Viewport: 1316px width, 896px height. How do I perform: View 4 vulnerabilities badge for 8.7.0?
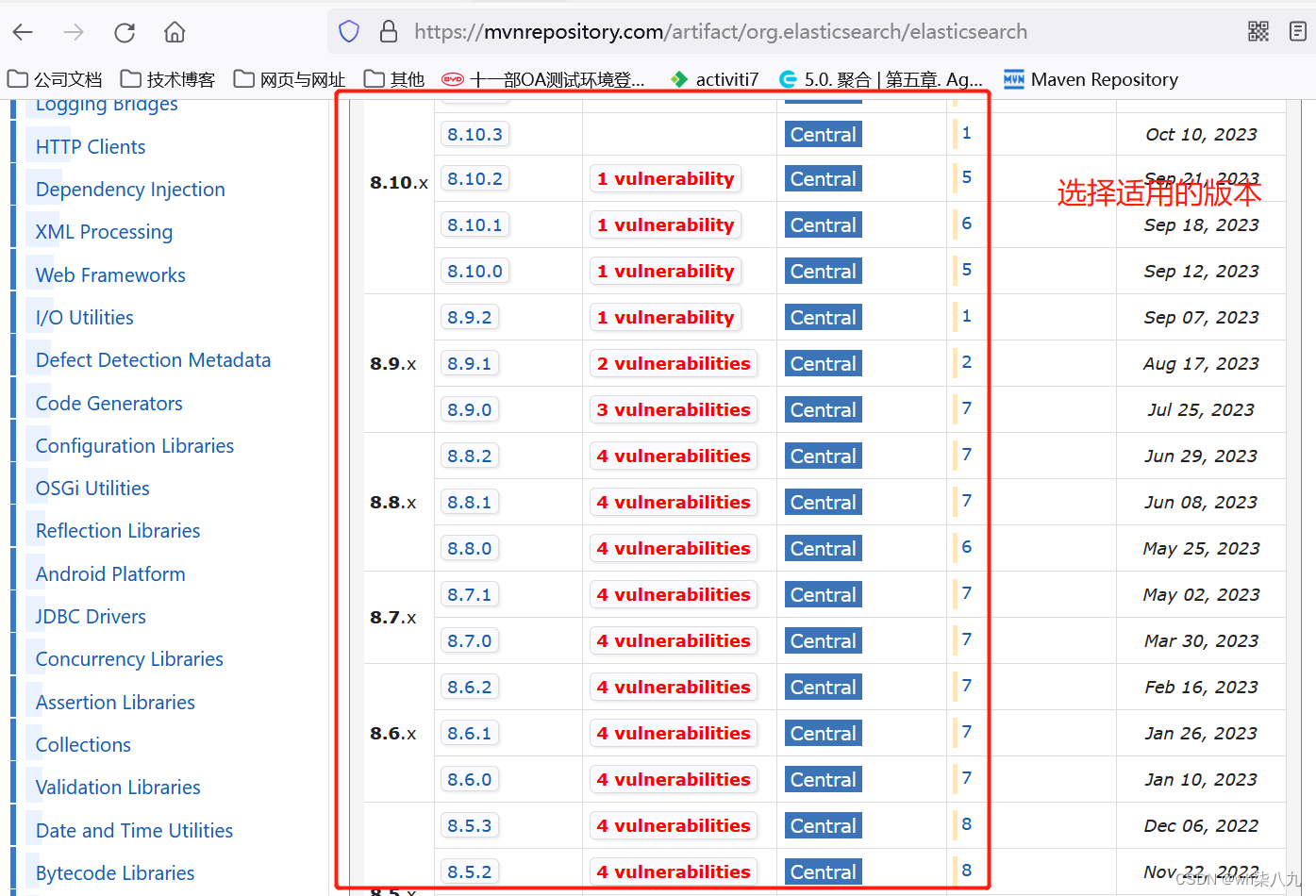(x=674, y=640)
